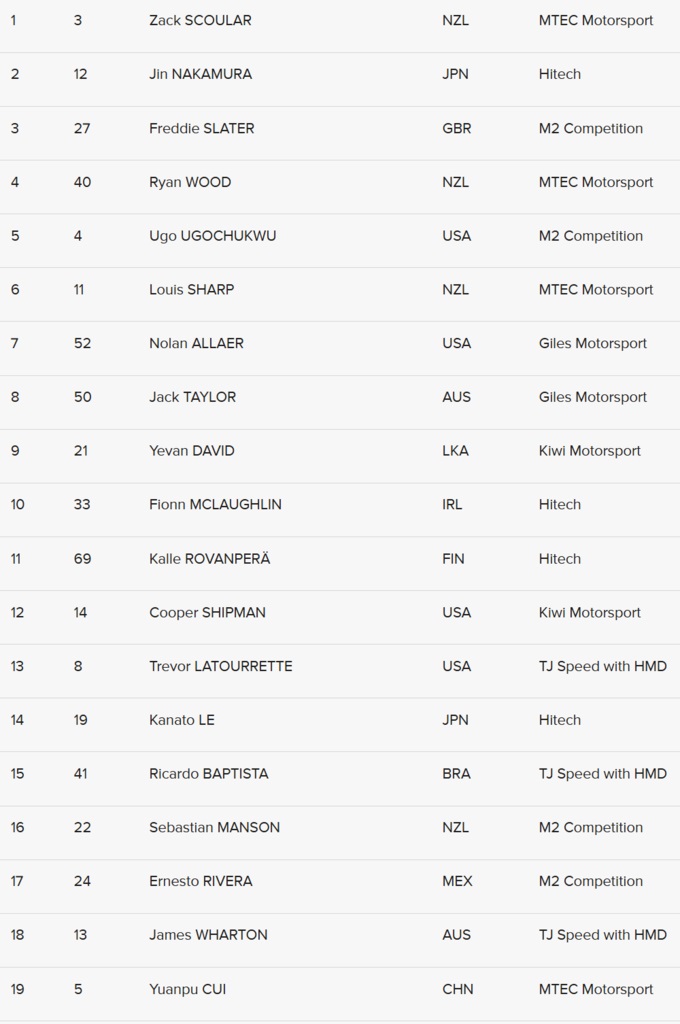Click the Giles Motorsport team beside Jack TAYLOR
Viewport: 680px width, 1024px height.
click(592, 397)
